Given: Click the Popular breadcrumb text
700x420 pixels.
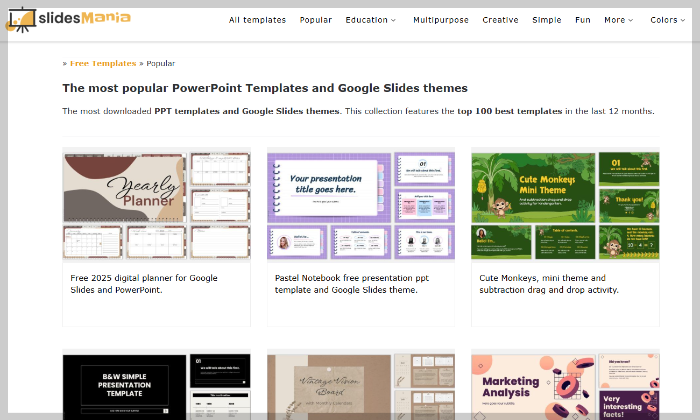Looking at the screenshot, I should click(x=160, y=63).
